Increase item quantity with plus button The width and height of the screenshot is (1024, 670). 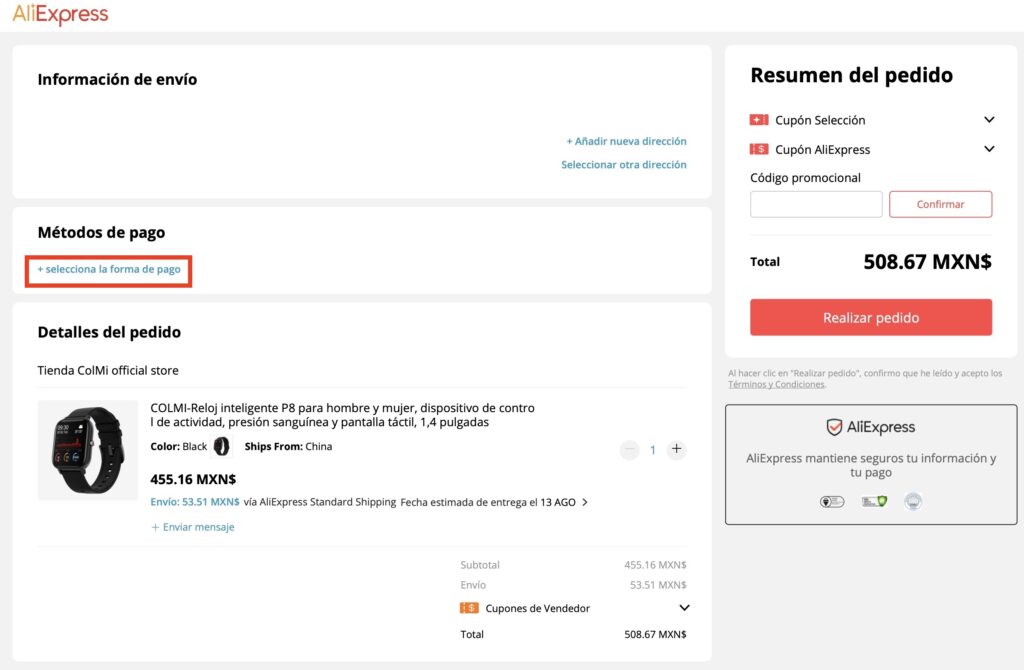[x=677, y=449]
